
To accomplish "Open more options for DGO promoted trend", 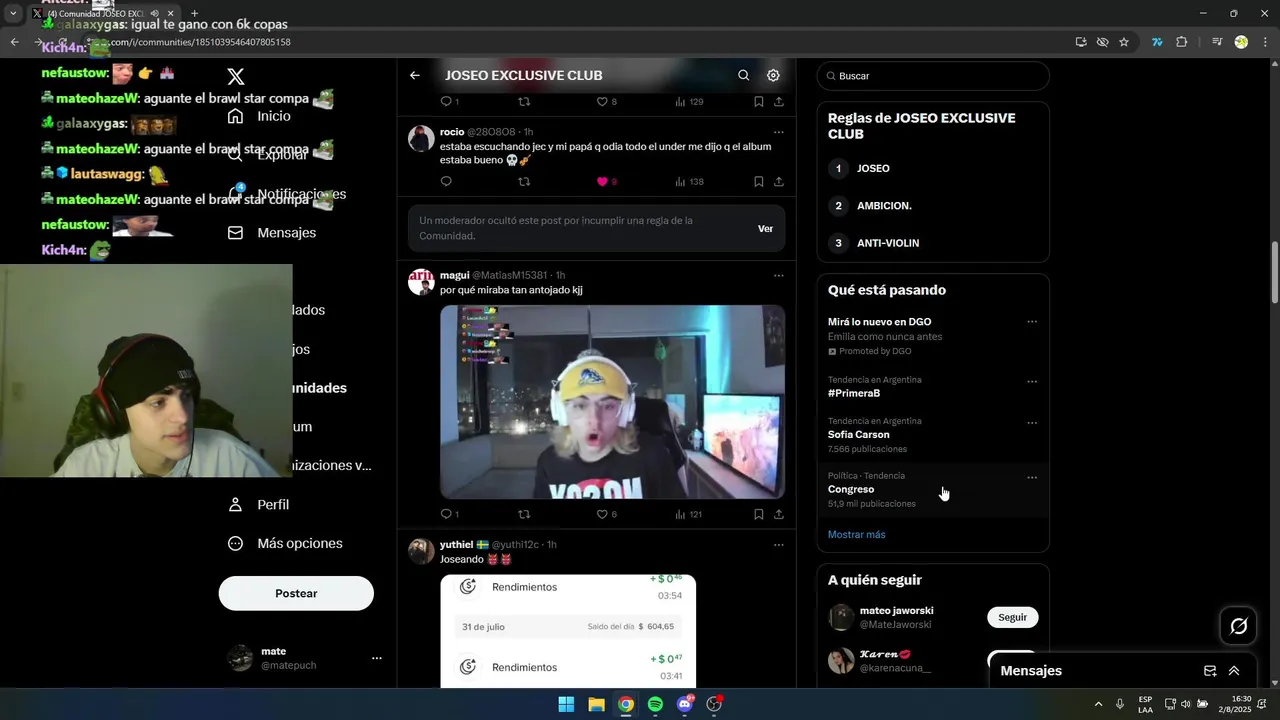I will [x=1032, y=322].
